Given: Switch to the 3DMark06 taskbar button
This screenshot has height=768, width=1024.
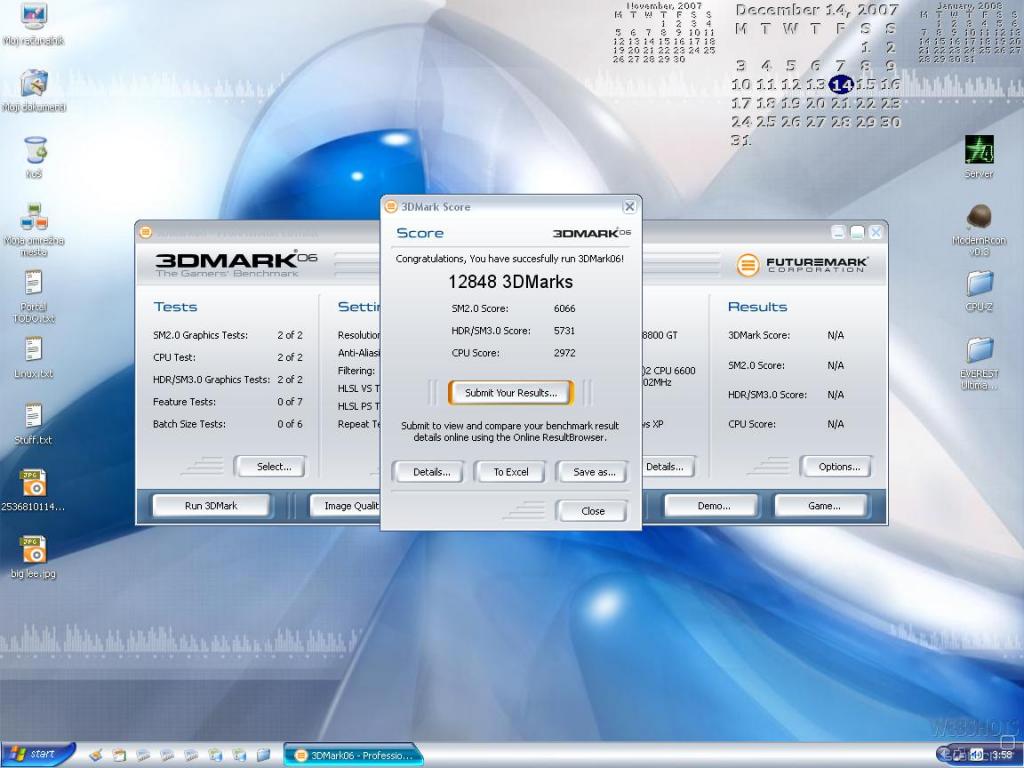Looking at the screenshot, I should pos(353,756).
